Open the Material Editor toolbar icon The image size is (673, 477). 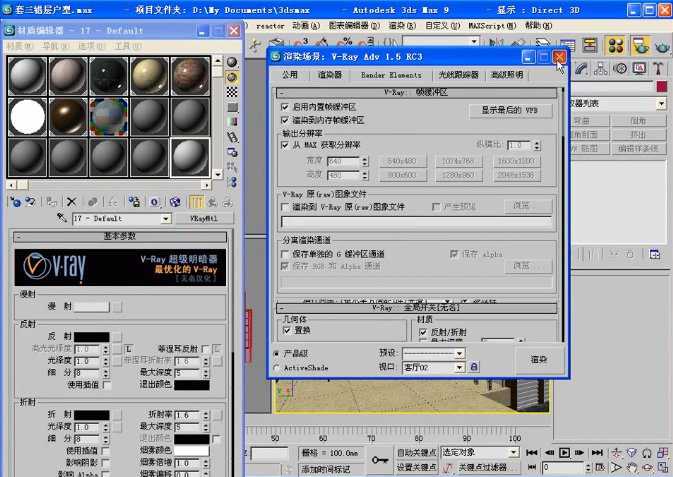615,46
